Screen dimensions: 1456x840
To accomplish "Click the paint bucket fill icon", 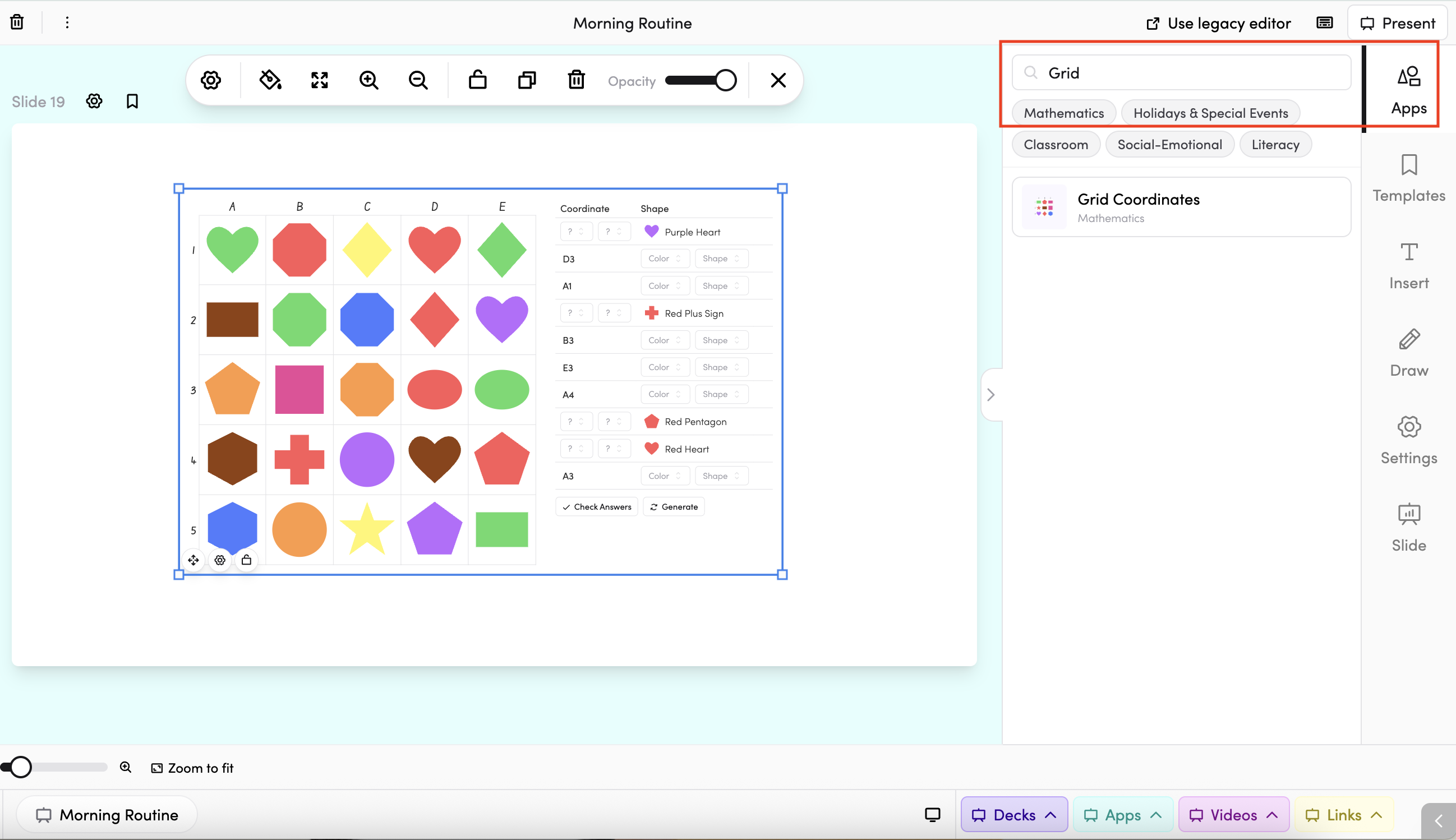I will (x=270, y=80).
